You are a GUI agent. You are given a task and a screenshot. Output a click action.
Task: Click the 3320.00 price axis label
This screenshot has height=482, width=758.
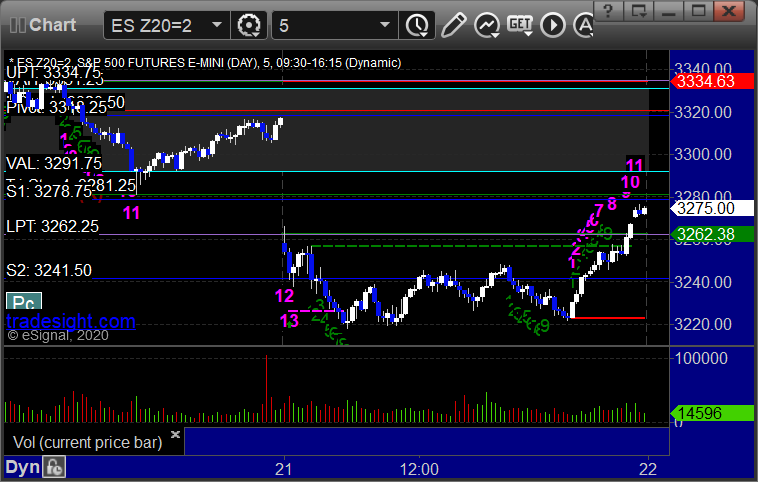[x=703, y=113]
